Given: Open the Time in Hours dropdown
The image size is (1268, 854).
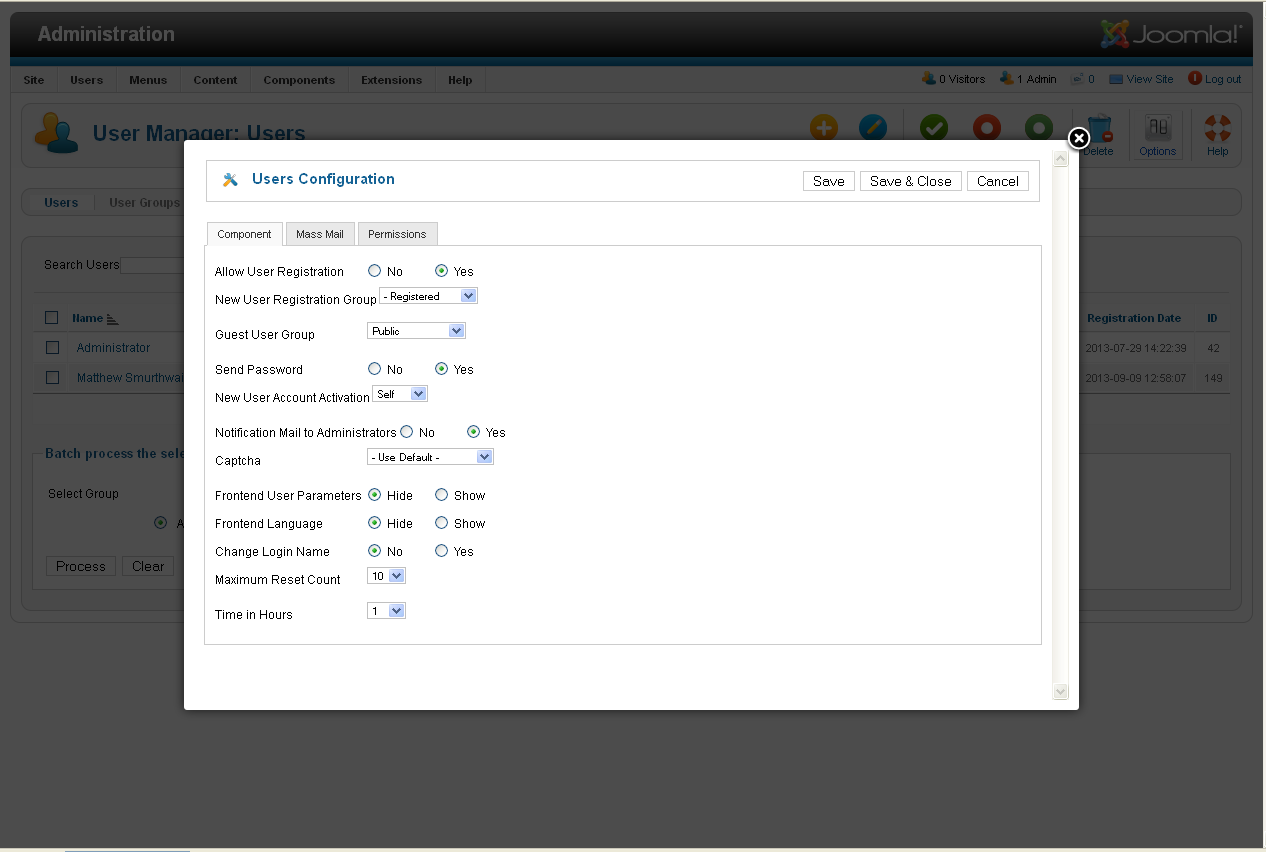Looking at the screenshot, I should [386, 611].
